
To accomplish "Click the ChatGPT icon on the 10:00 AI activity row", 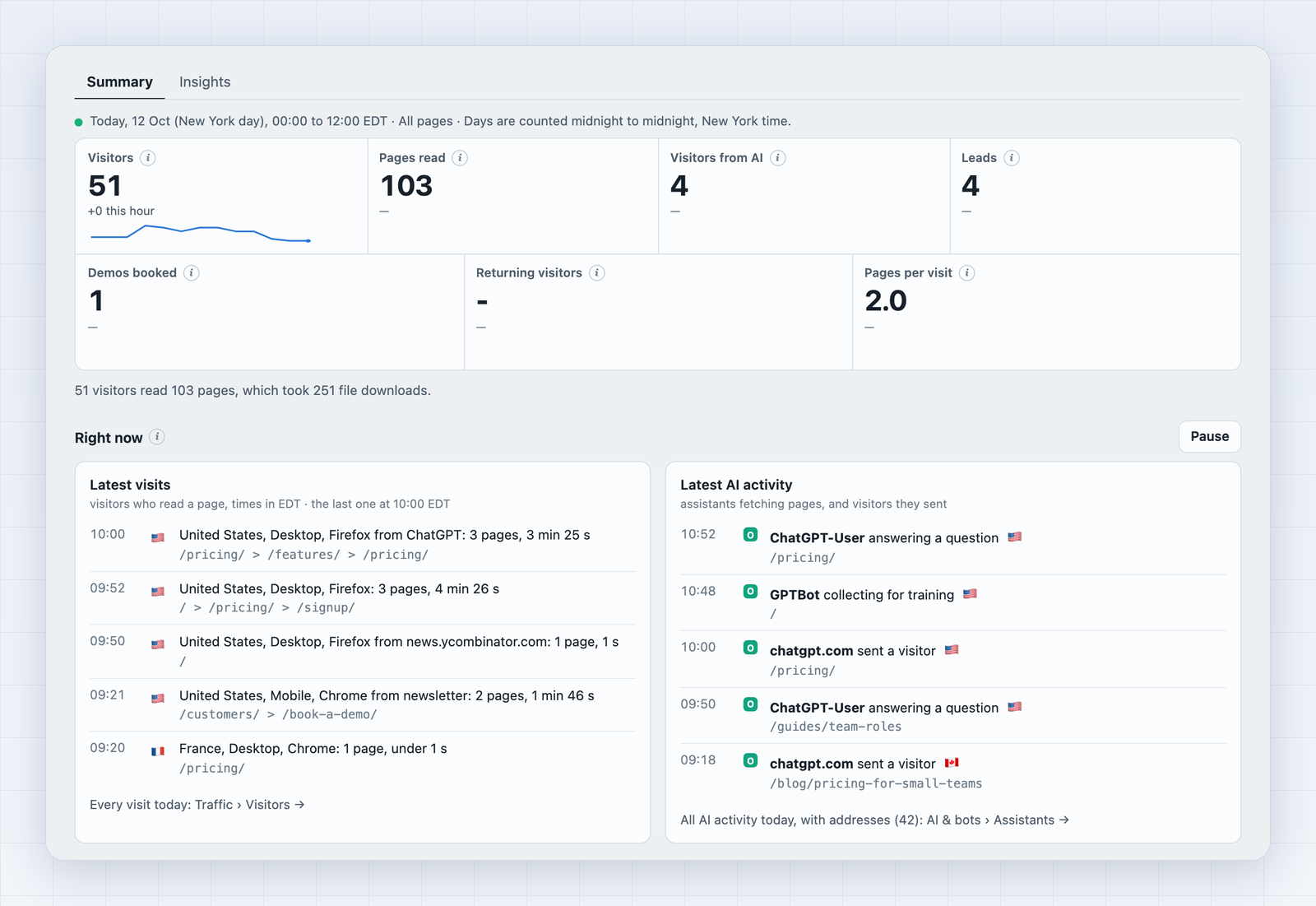I will (x=750, y=648).
